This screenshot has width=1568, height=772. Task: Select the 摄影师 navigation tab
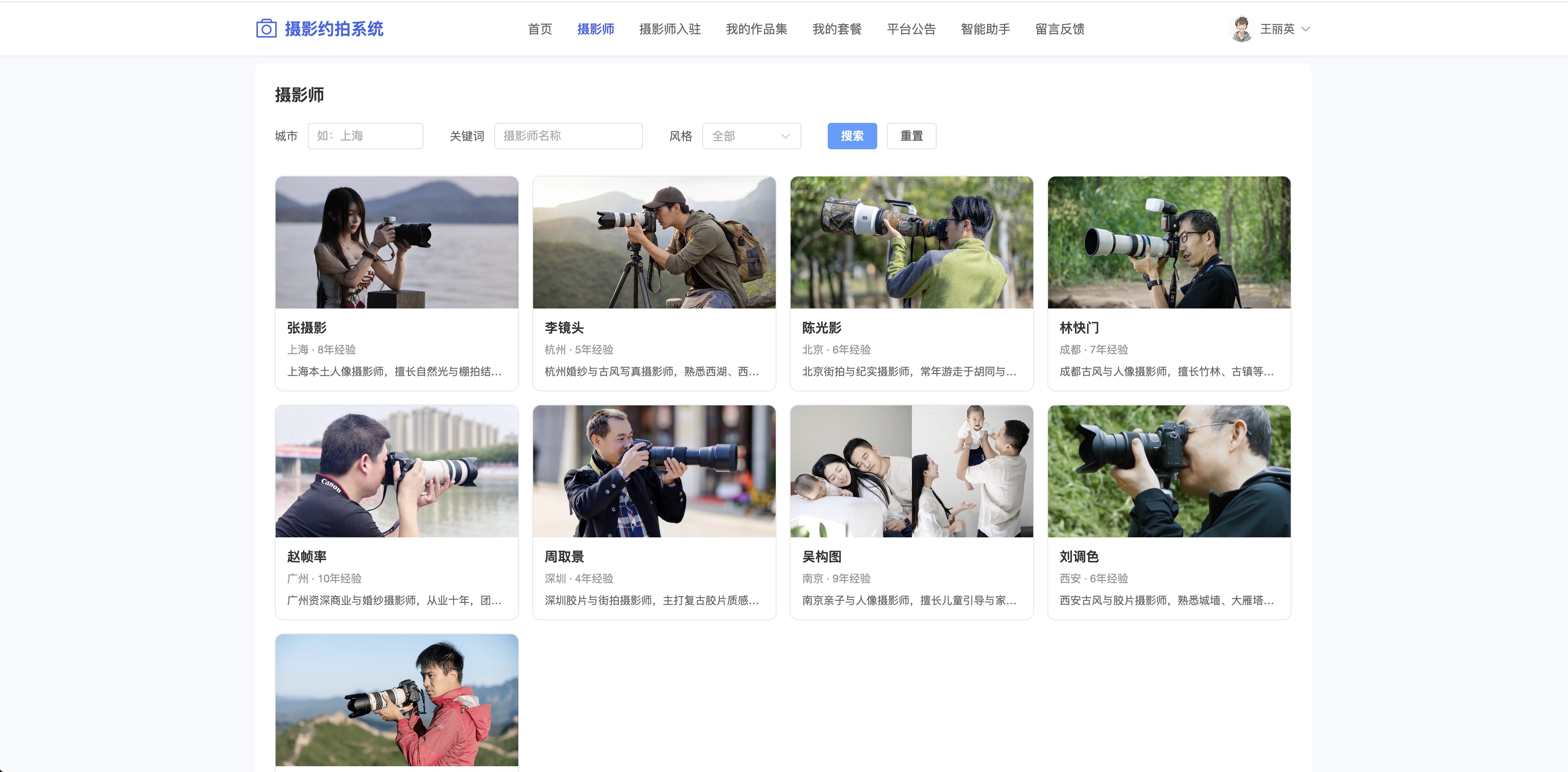595,28
